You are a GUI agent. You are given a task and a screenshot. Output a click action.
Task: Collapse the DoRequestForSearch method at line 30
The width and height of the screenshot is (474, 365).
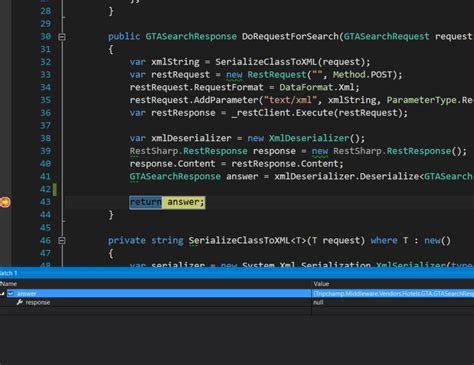coord(62,37)
